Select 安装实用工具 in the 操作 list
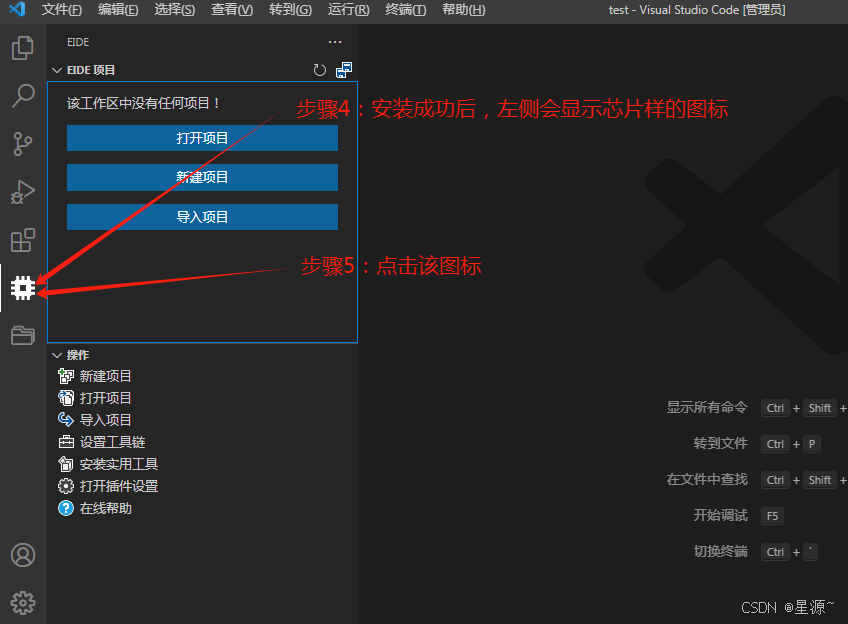This screenshot has width=848, height=624. coord(119,464)
